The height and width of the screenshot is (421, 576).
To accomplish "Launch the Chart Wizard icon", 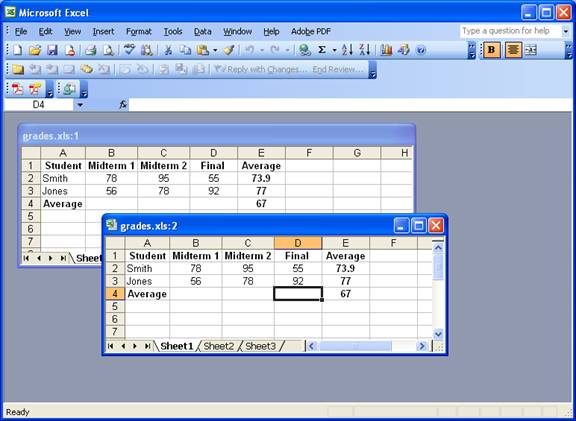I will click(386, 50).
